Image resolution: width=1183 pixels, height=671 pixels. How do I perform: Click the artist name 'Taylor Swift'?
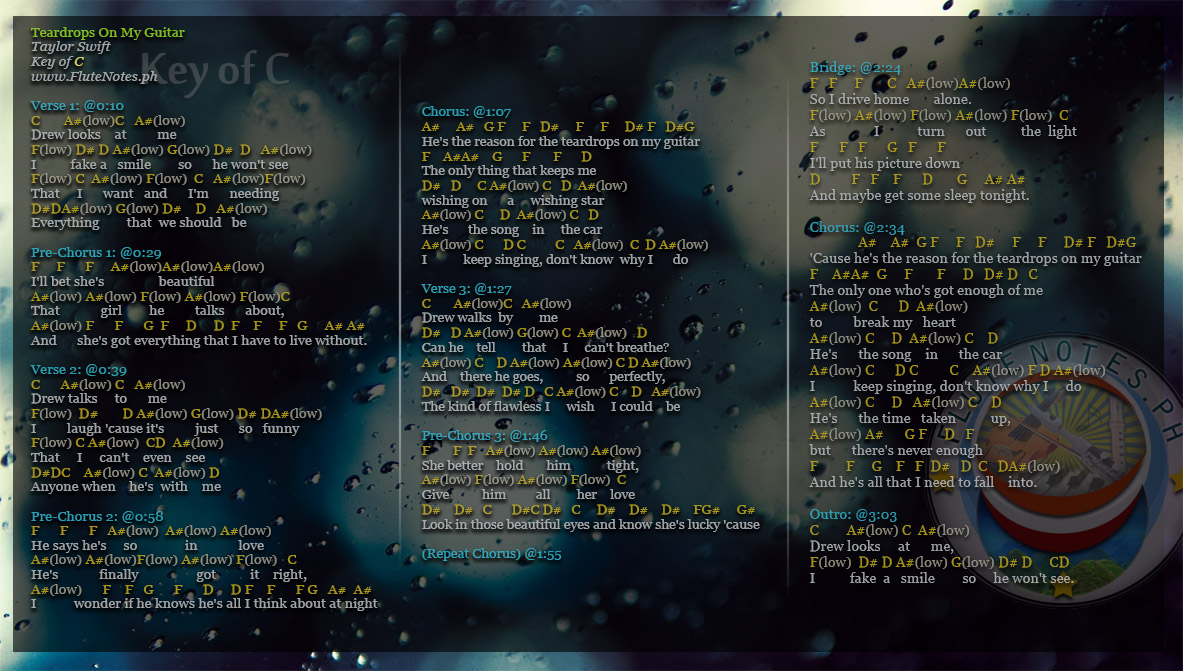point(70,47)
